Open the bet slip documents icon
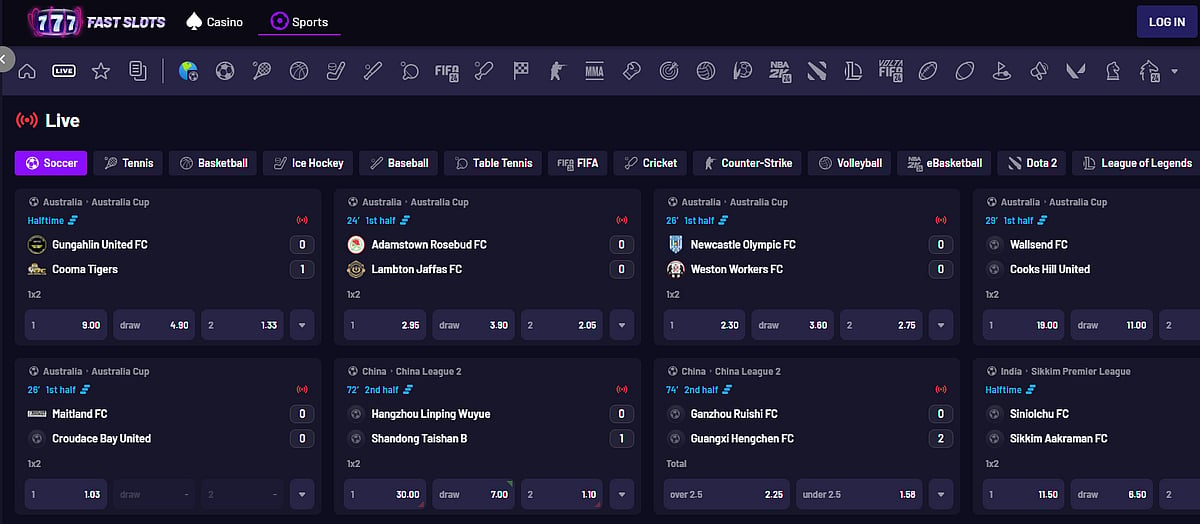This screenshot has width=1200, height=524. (x=138, y=71)
